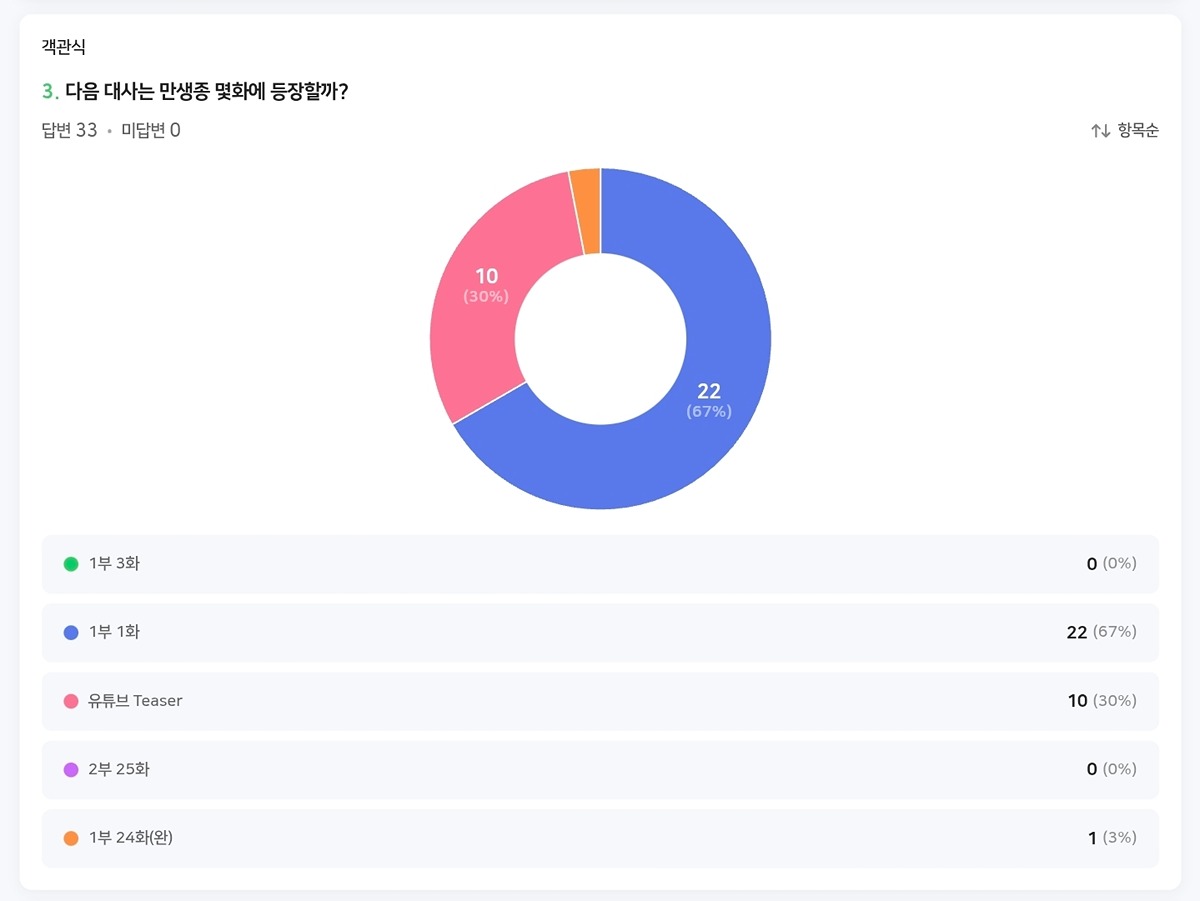Screen dimensions: 1200x901
Task: Click the purple dot beside 2부 25화
Action: (x=71, y=769)
